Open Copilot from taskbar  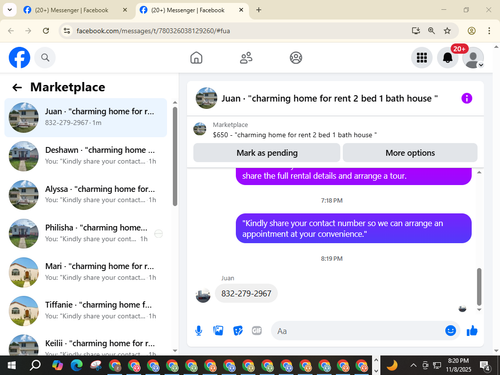click(x=57, y=366)
